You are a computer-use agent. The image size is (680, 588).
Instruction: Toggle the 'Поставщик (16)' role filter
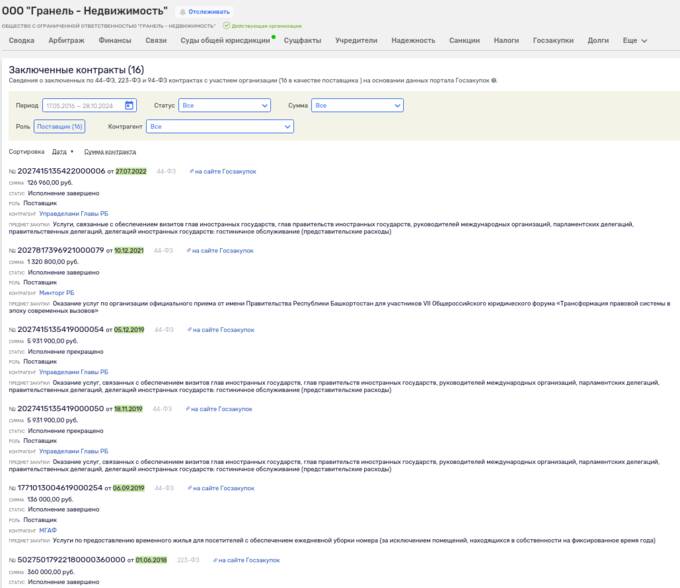click(x=59, y=127)
